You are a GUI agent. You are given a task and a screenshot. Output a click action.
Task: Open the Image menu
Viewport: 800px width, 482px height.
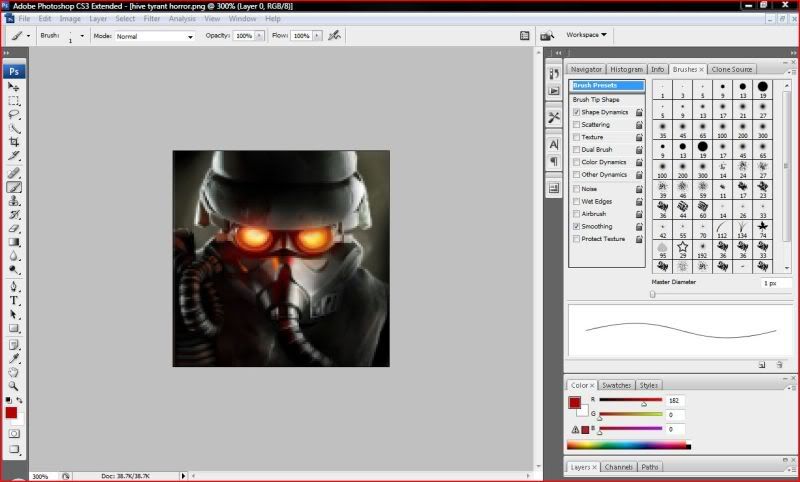click(x=70, y=18)
